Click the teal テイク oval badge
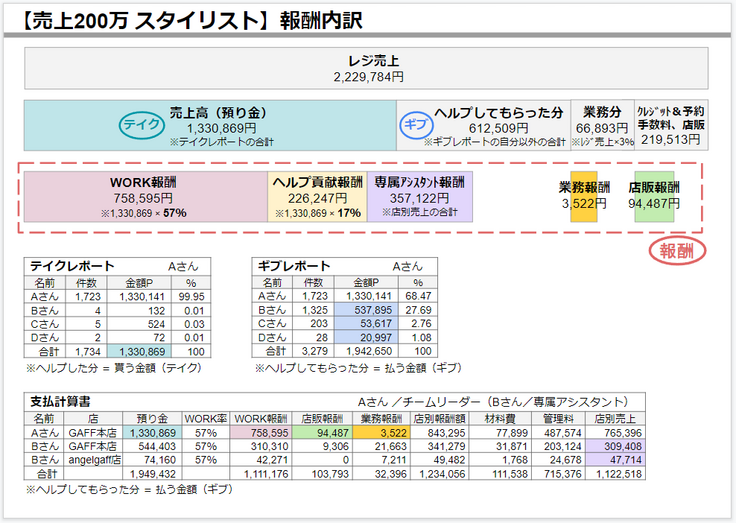736x523 pixels. click(140, 125)
